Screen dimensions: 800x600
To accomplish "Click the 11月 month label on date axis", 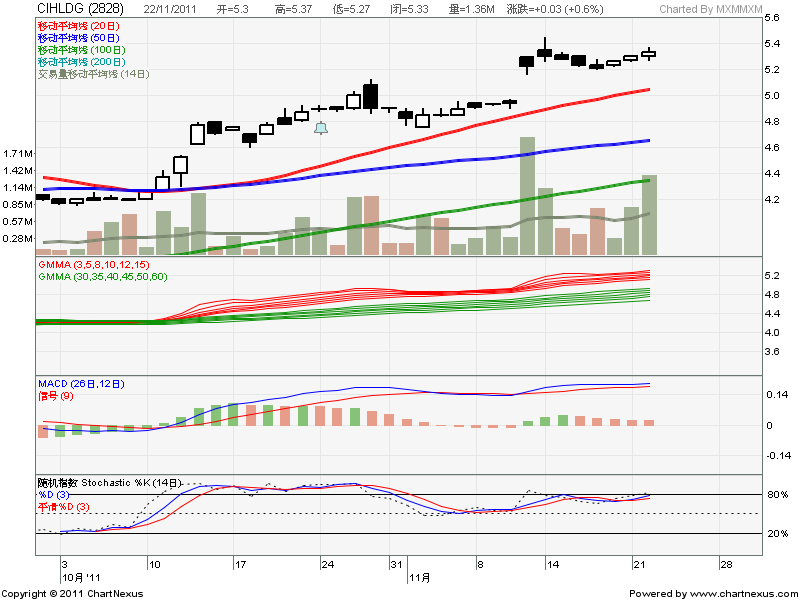I will click(x=419, y=578).
